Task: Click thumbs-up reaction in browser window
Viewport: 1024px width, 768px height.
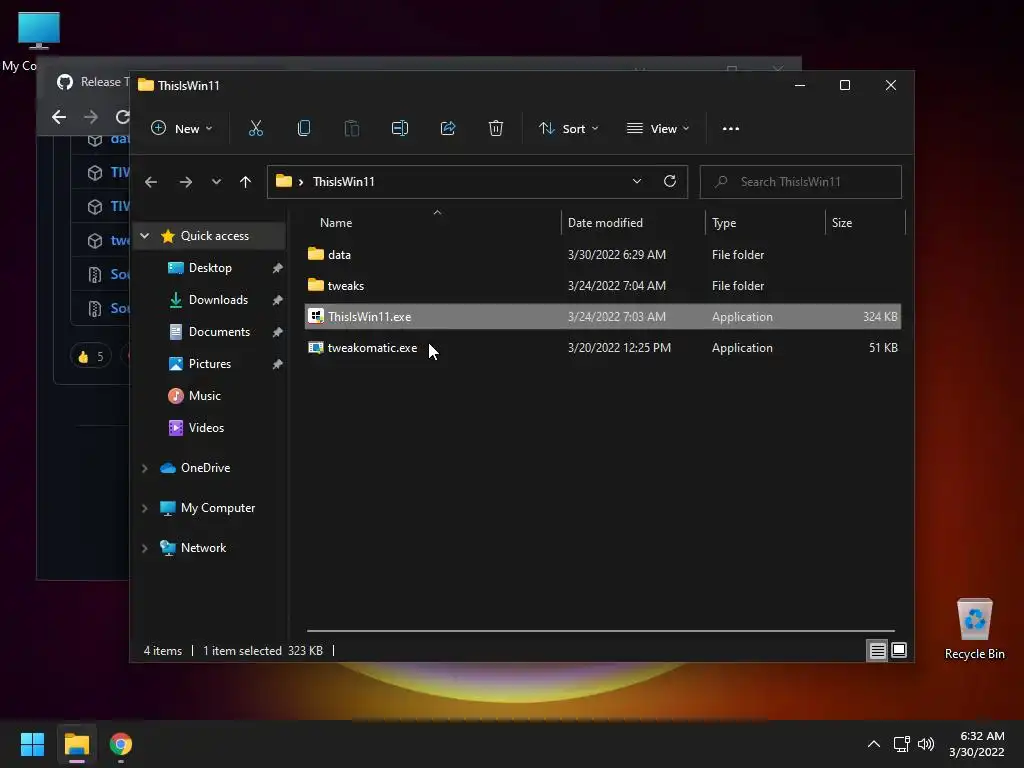Action: (x=91, y=357)
